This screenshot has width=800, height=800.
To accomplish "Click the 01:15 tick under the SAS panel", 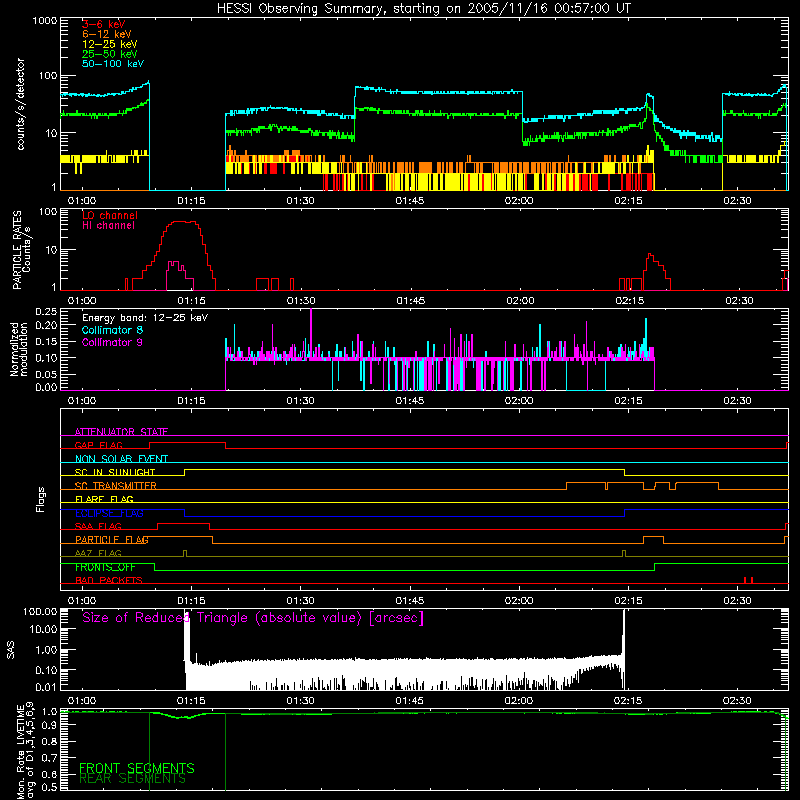I will point(191,701).
